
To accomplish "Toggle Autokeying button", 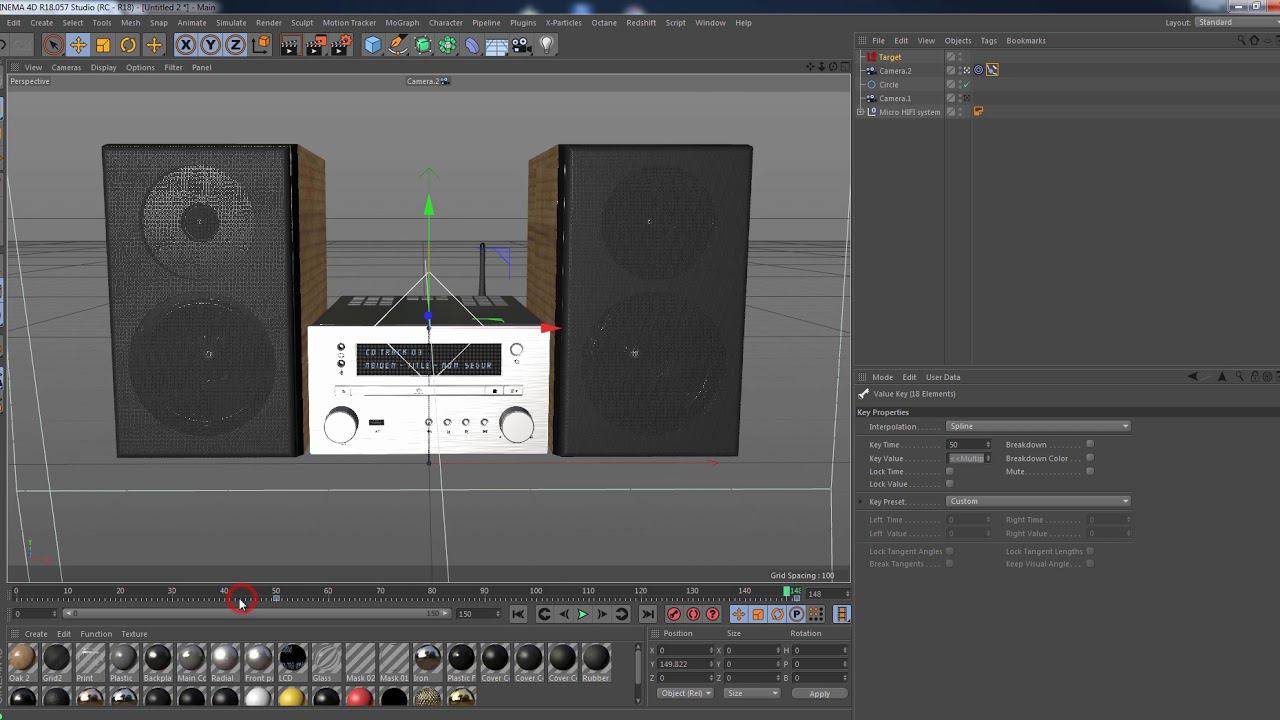I will (x=693, y=614).
